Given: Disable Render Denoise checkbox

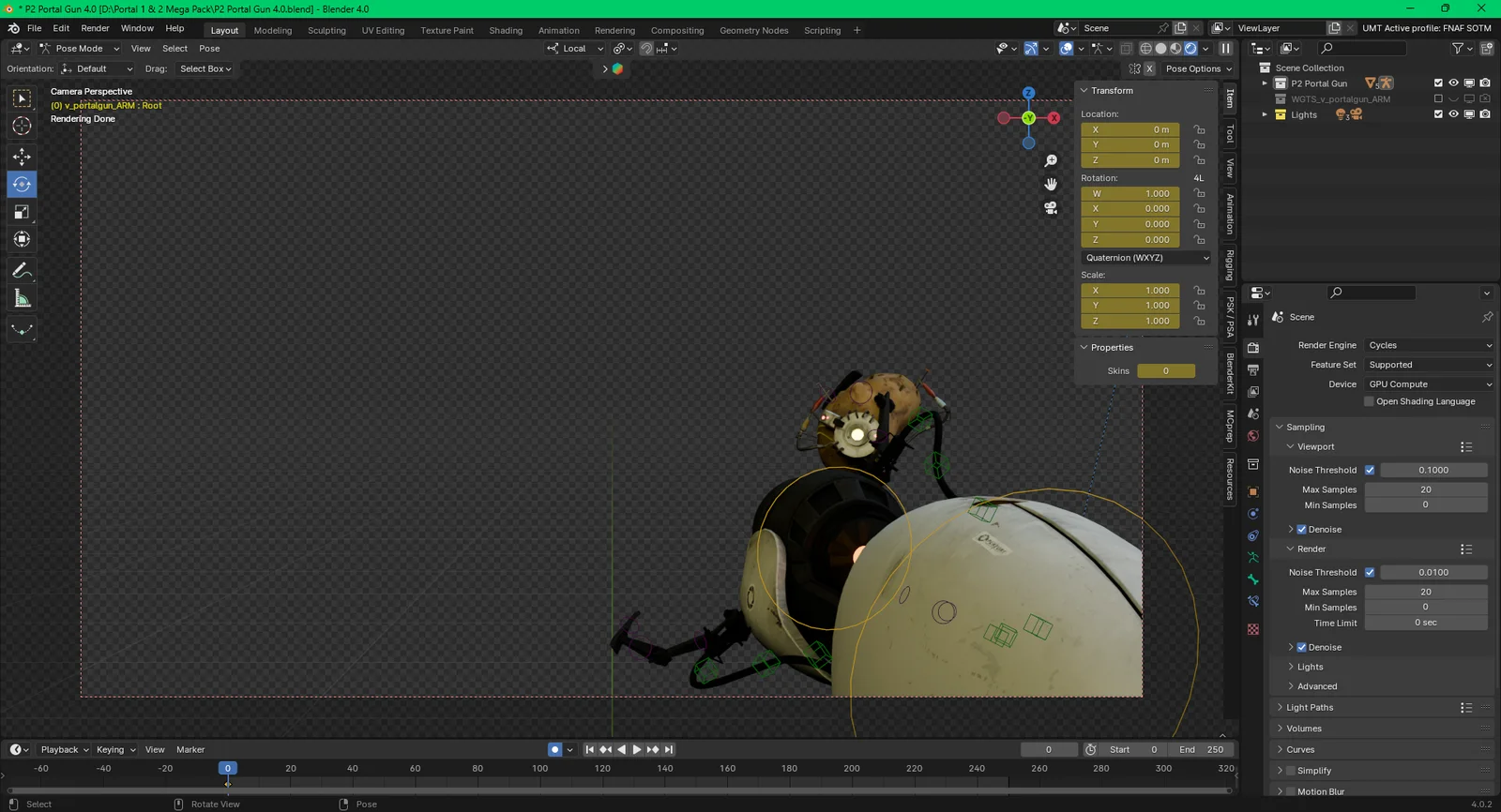Looking at the screenshot, I should [1301, 647].
